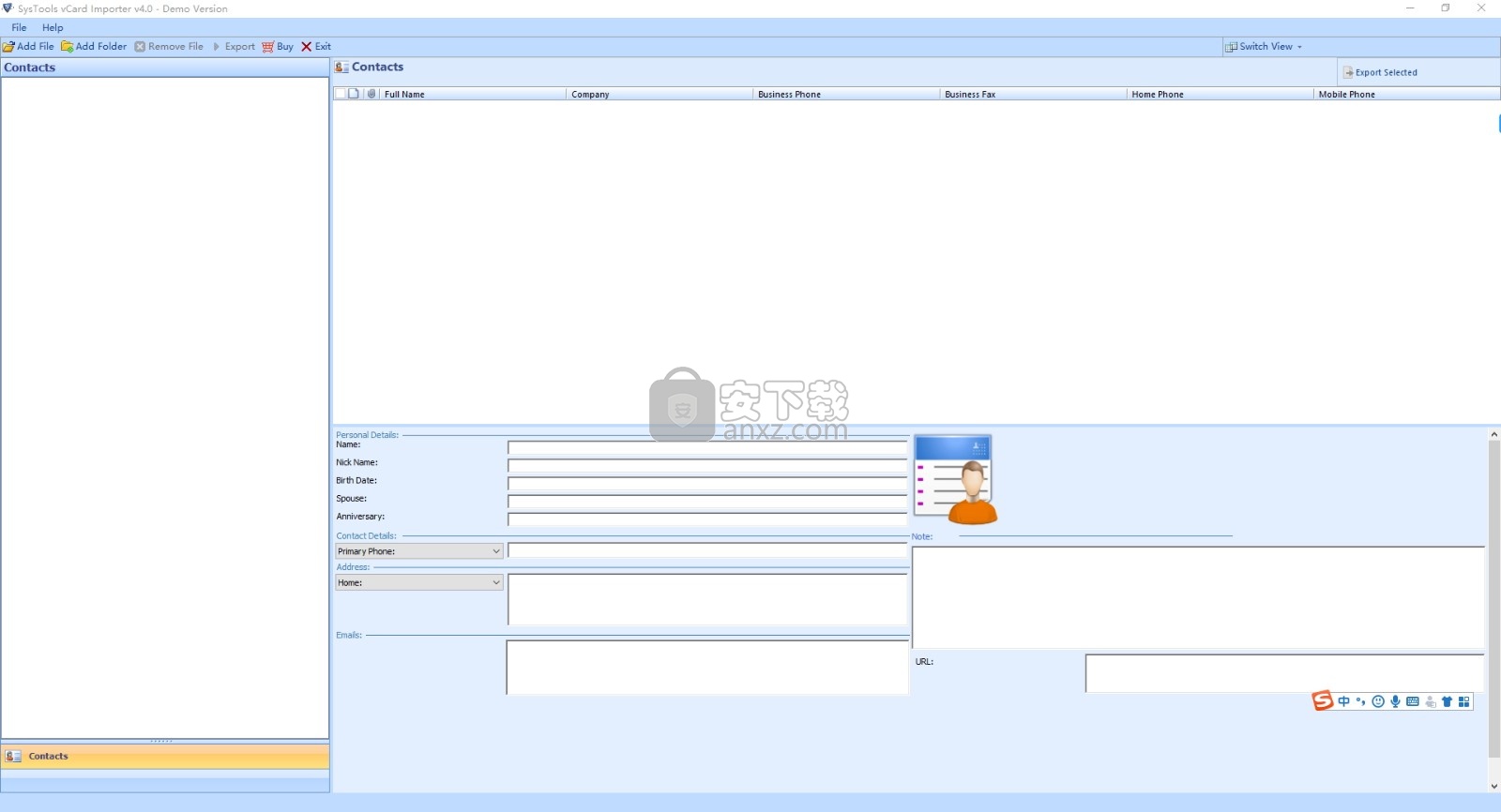Click the Buy shopping cart button
This screenshot has width=1501, height=812.
[278, 46]
